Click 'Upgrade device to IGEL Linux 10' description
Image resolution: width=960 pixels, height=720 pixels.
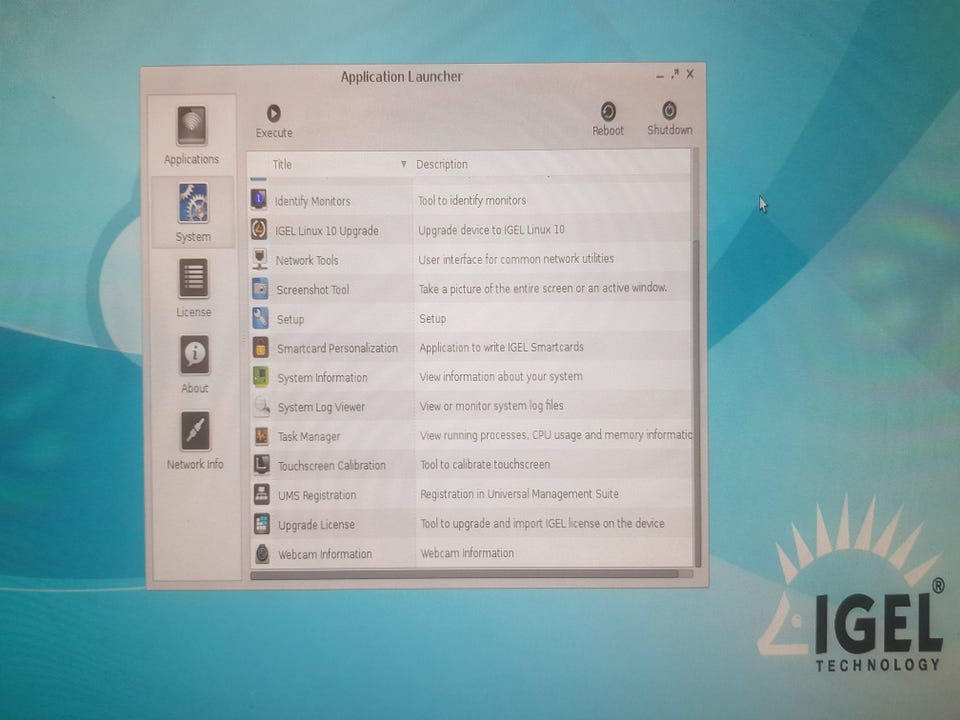492,230
